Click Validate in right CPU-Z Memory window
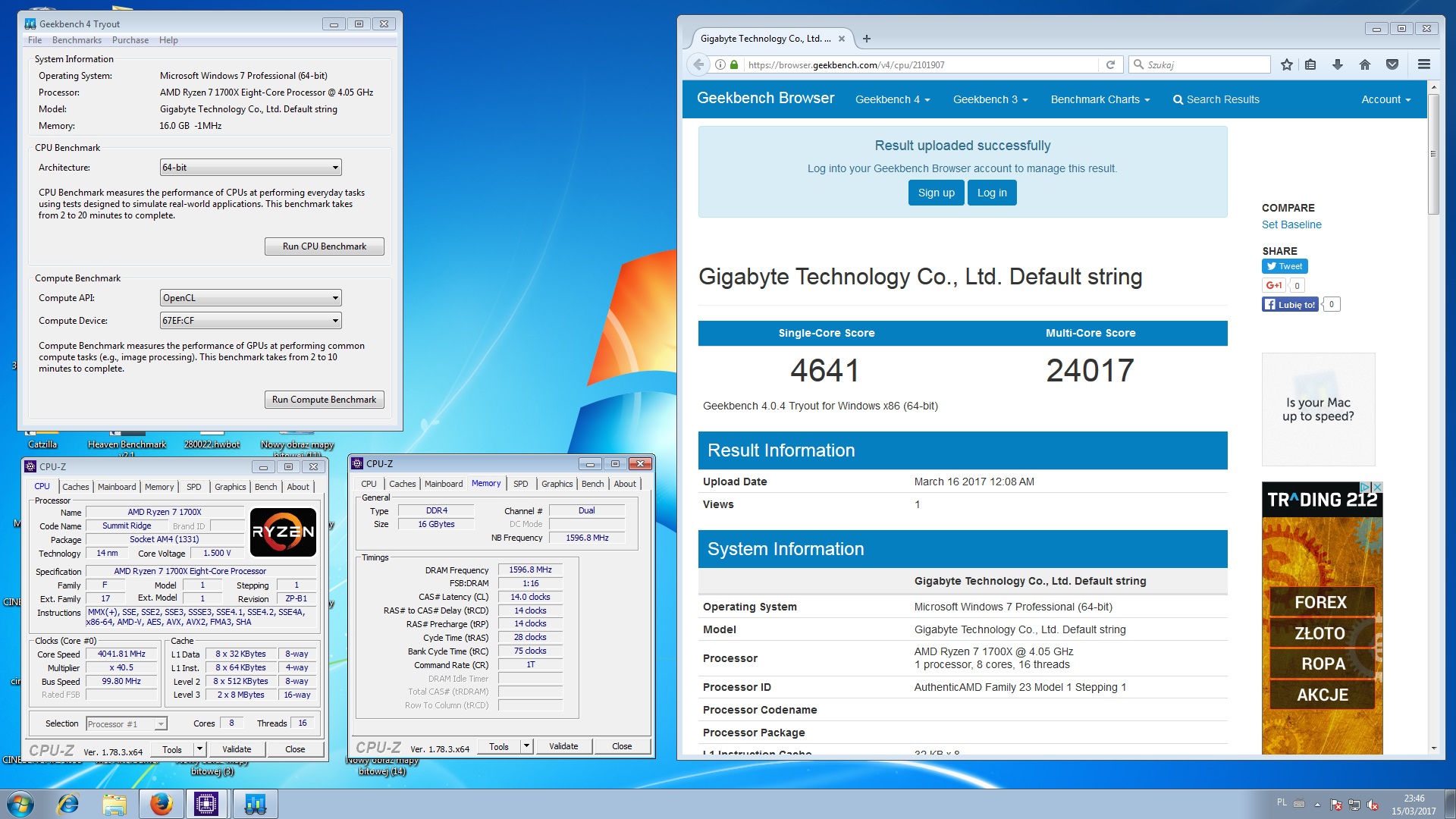This screenshot has width=1456, height=819. pyautogui.click(x=563, y=746)
